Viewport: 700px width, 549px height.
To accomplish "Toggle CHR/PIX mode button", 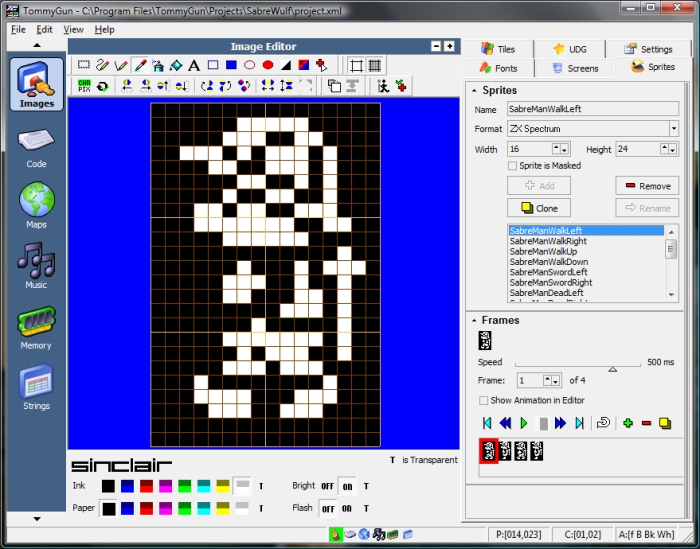I will tap(84, 86).
